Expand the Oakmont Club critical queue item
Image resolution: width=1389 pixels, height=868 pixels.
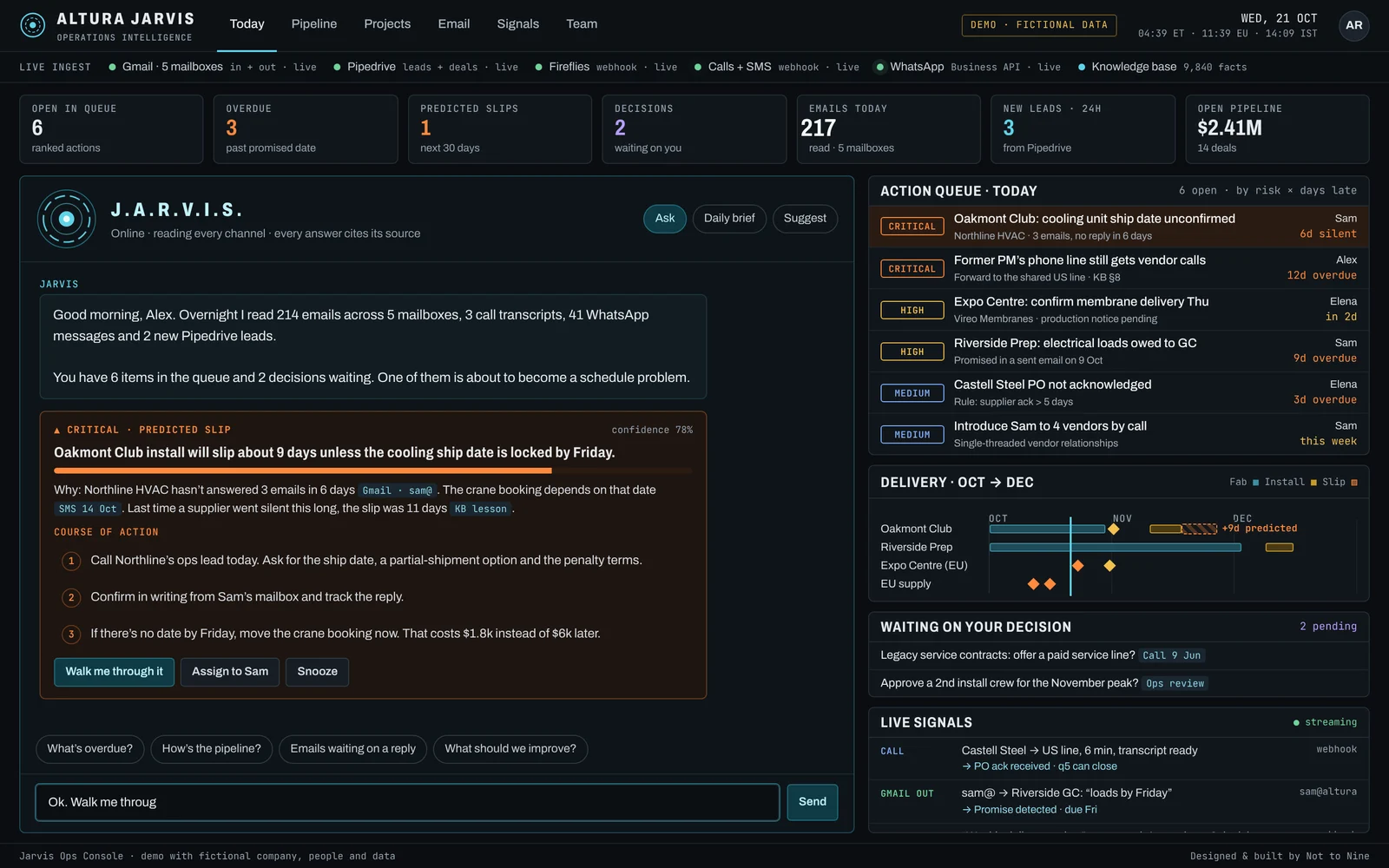coord(1119,227)
